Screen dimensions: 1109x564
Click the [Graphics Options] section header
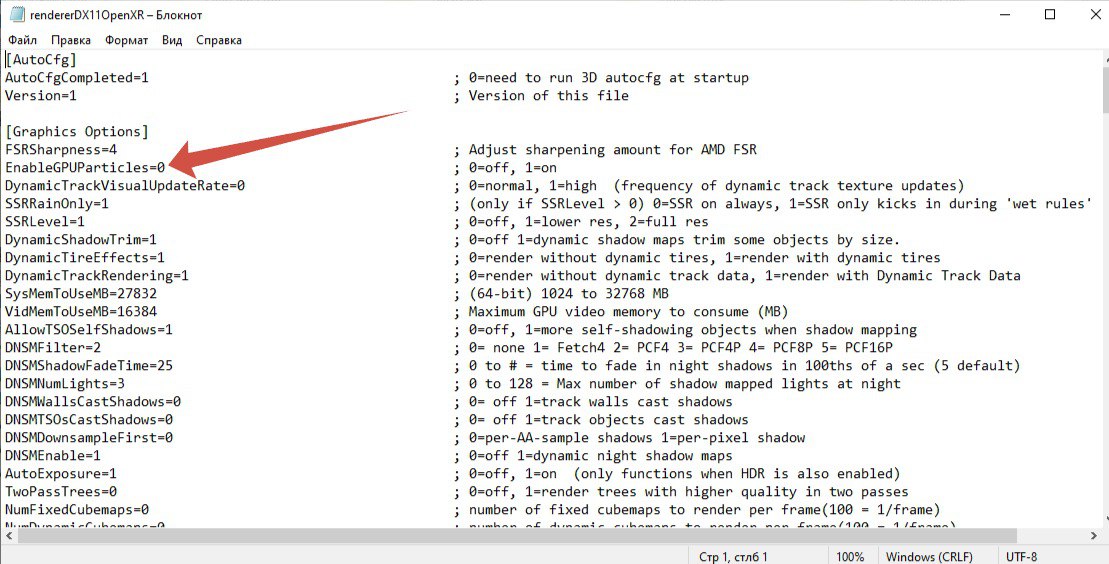(76, 132)
